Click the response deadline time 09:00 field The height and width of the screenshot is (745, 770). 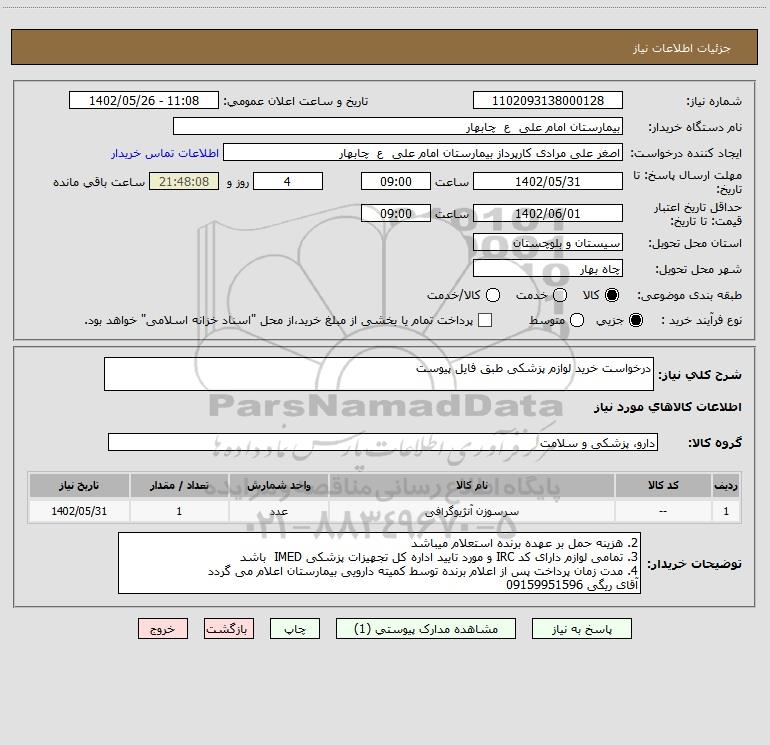[396, 181]
